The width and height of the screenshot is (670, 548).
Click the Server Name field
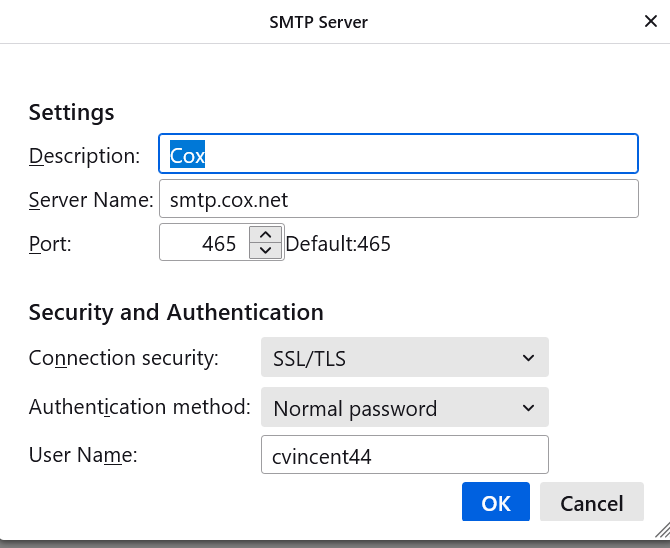pyautogui.click(x=398, y=199)
